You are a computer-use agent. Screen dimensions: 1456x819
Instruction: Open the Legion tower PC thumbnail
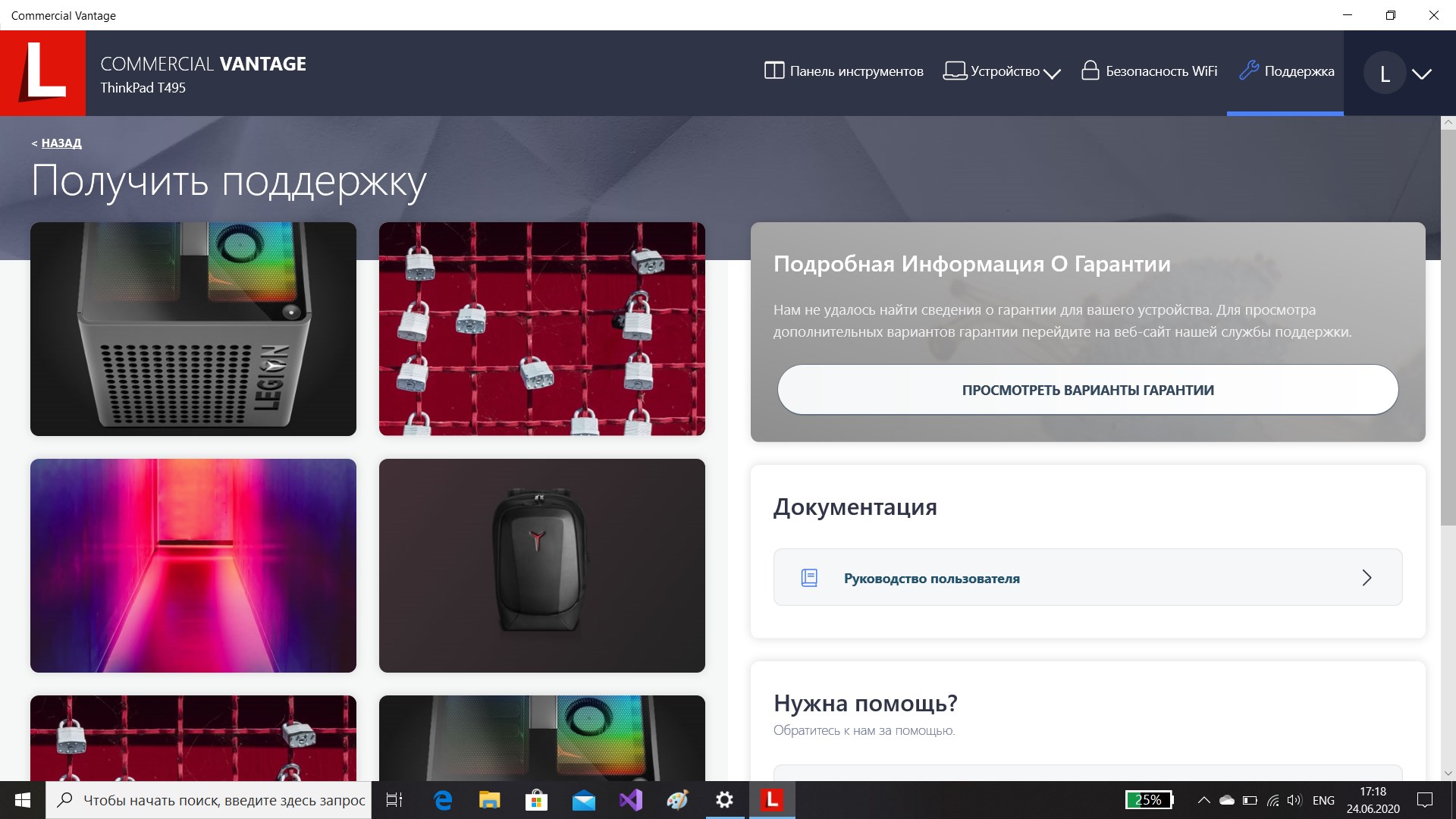click(x=193, y=329)
